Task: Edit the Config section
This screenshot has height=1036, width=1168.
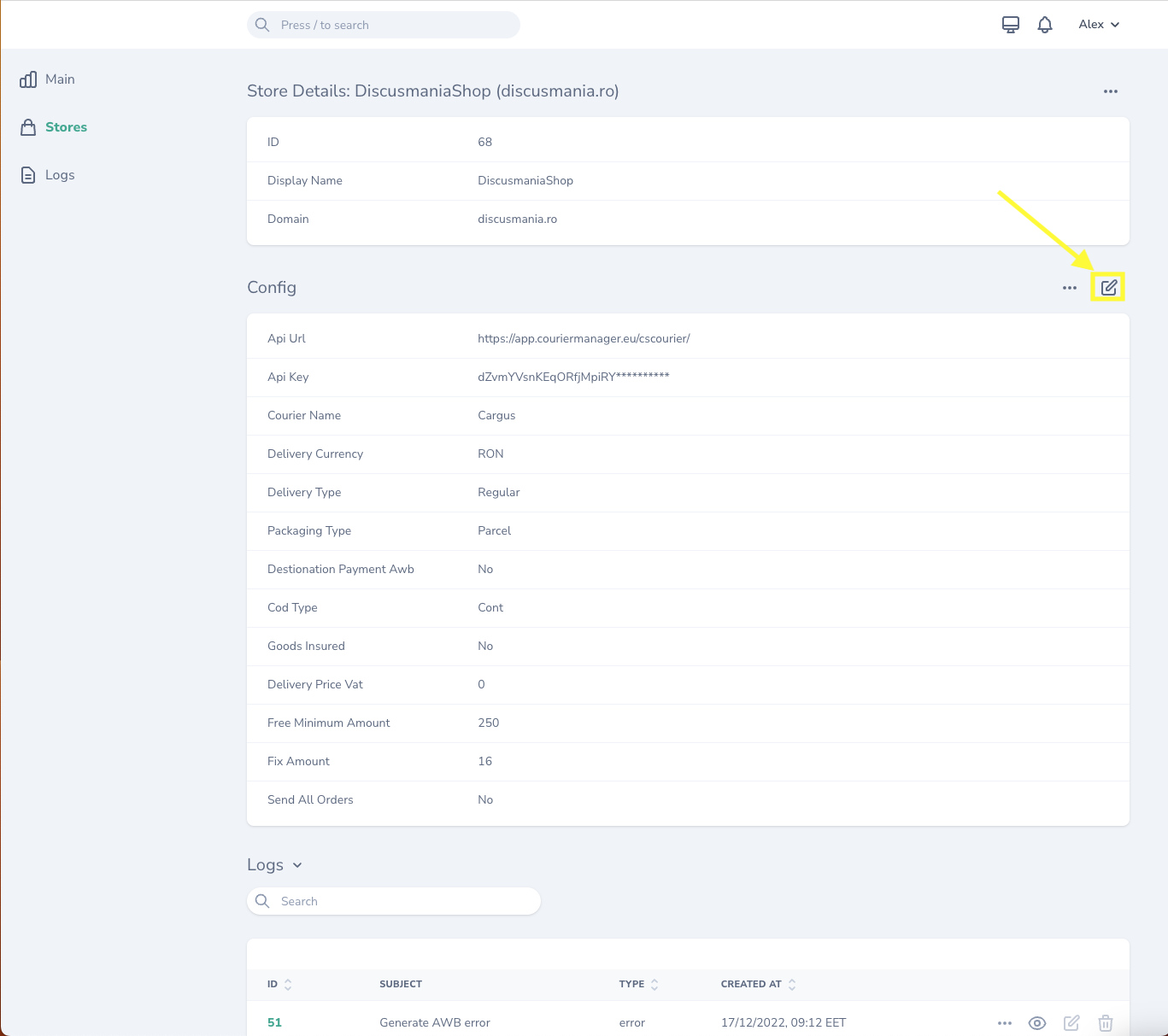Action: pyautogui.click(x=1109, y=288)
